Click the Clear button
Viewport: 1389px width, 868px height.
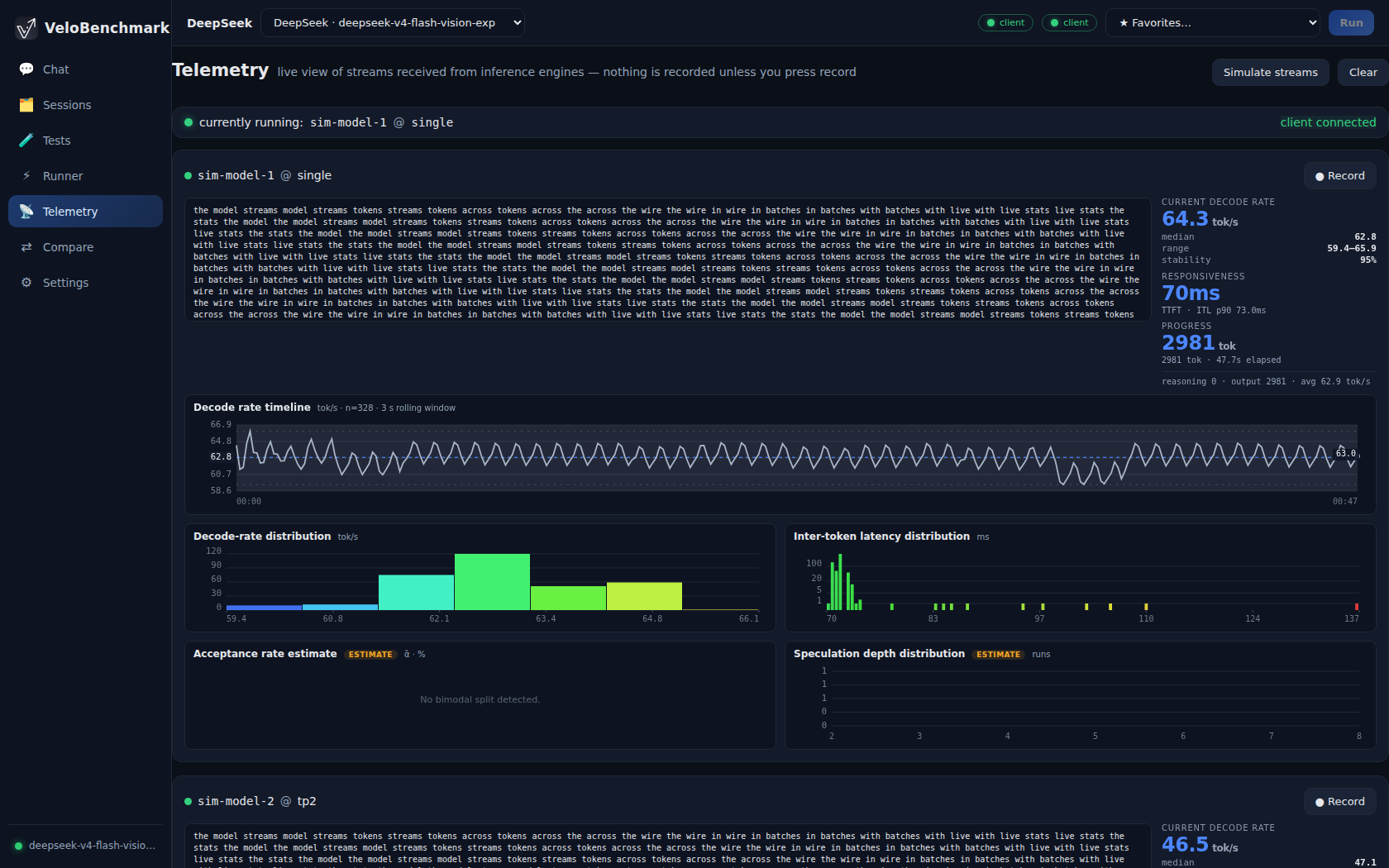1363,73
